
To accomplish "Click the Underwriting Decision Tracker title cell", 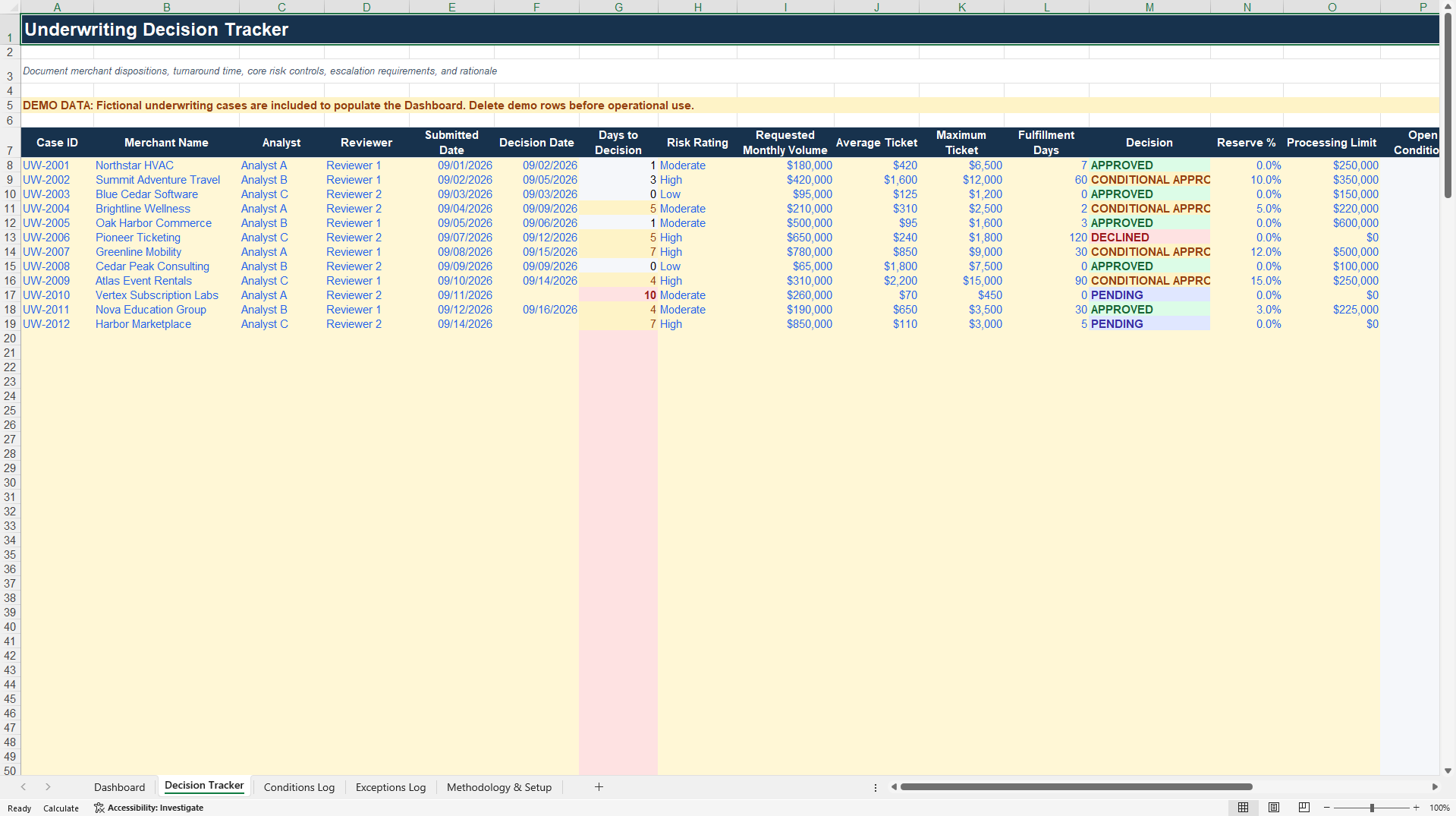I will pyautogui.click(x=730, y=30).
